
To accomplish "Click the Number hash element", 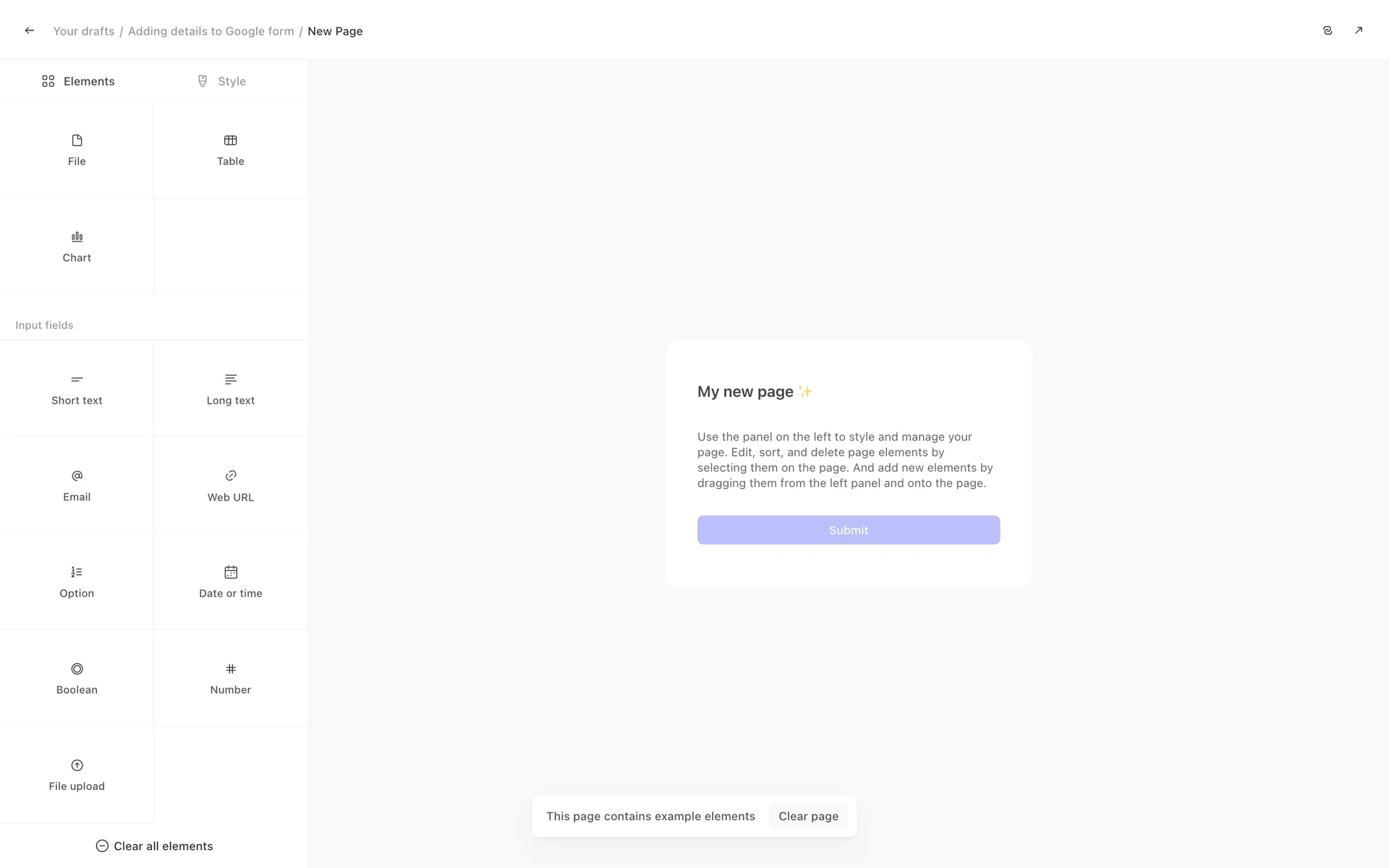I will click(x=230, y=678).
